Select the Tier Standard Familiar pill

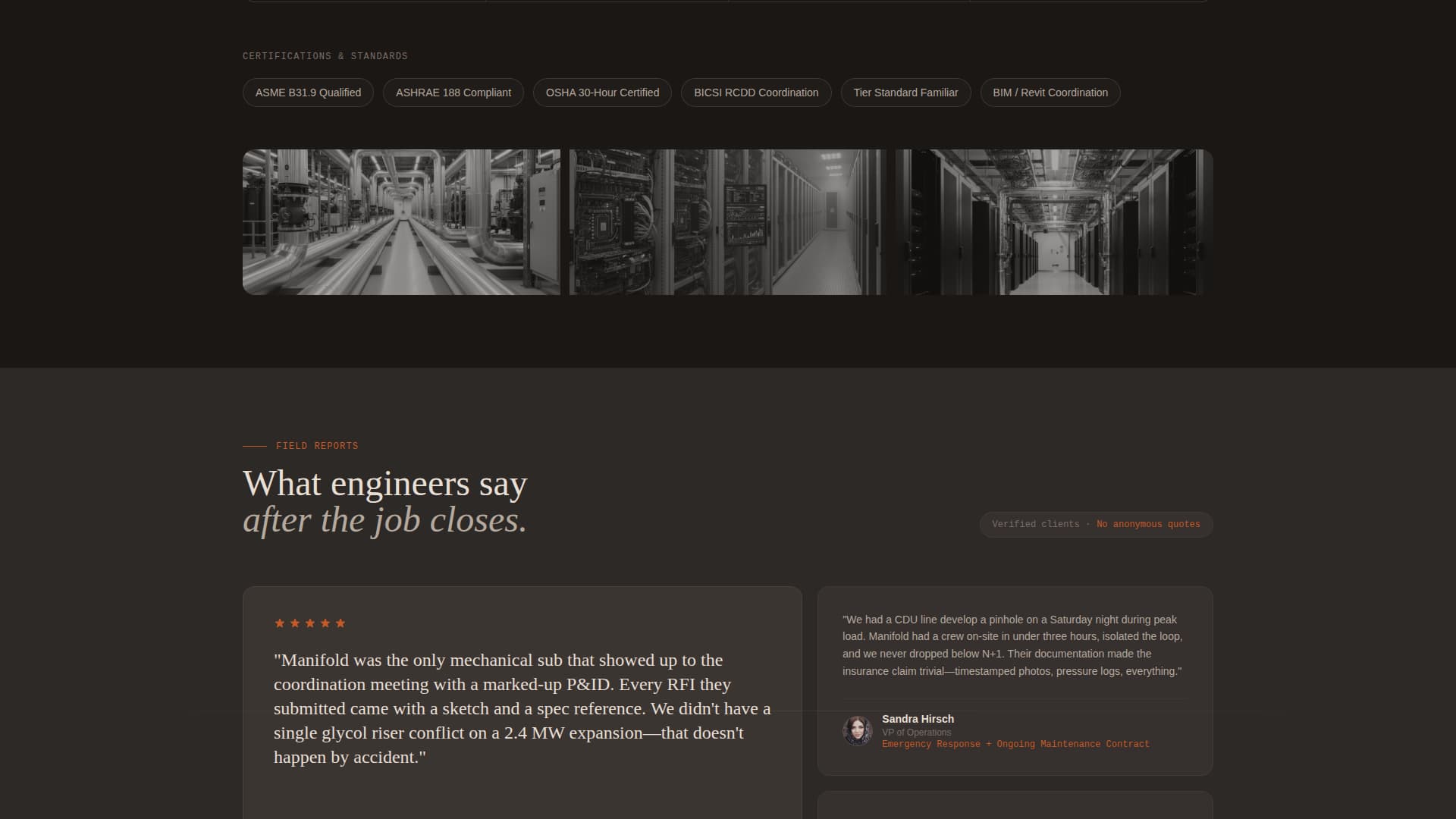[x=905, y=93]
